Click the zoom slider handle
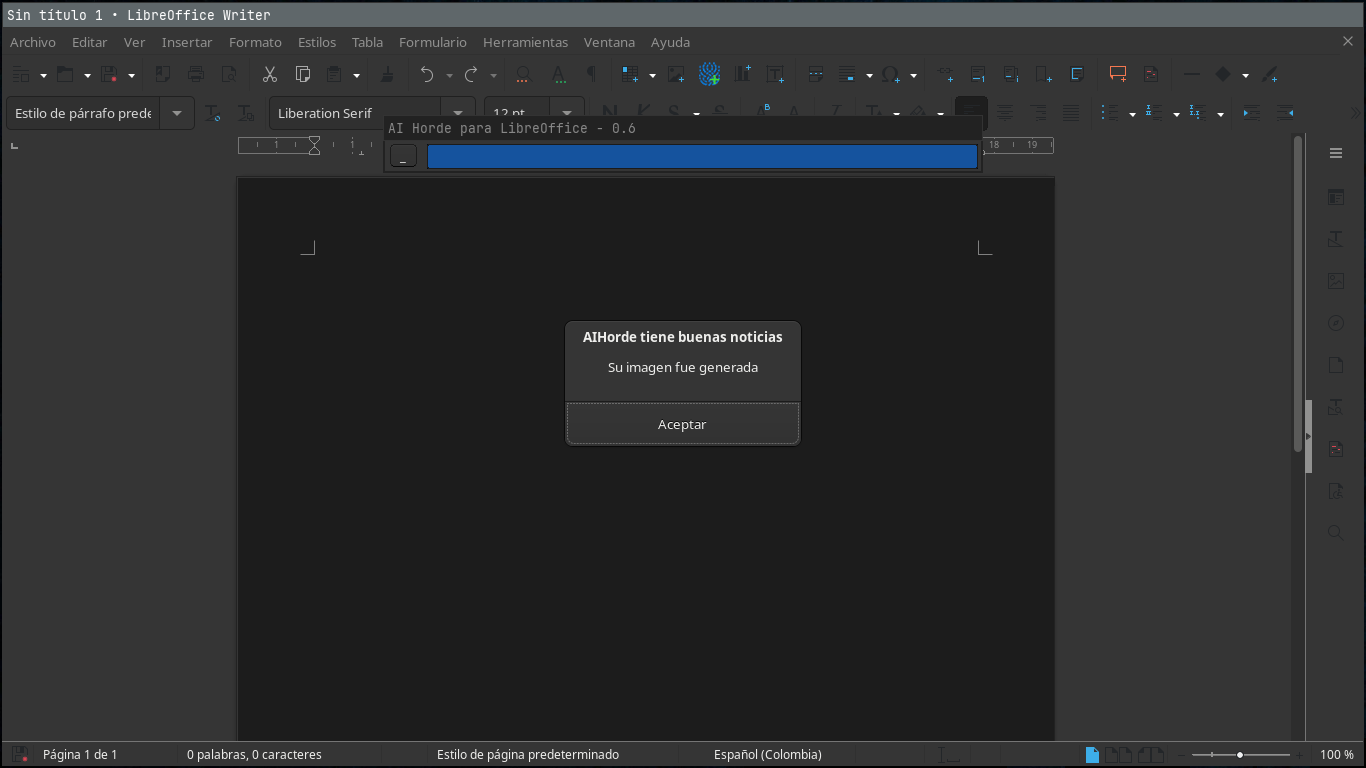1366x768 pixels. [1240, 755]
